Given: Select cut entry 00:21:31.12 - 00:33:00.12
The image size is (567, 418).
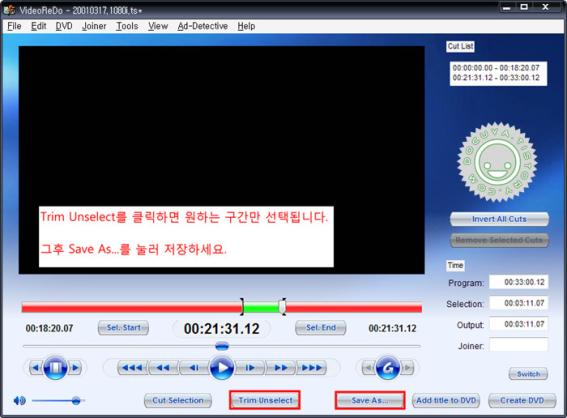Looking at the screenshot, I should tap(496, 78).
